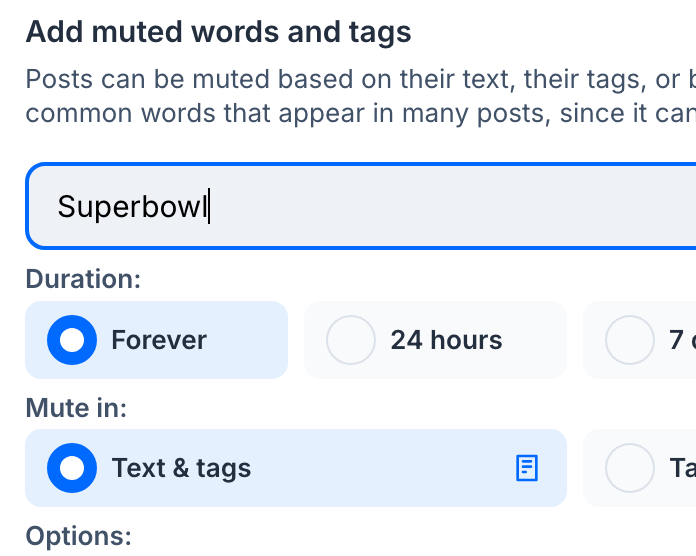Select the Forever duration radio button

[x=72, y=340]
